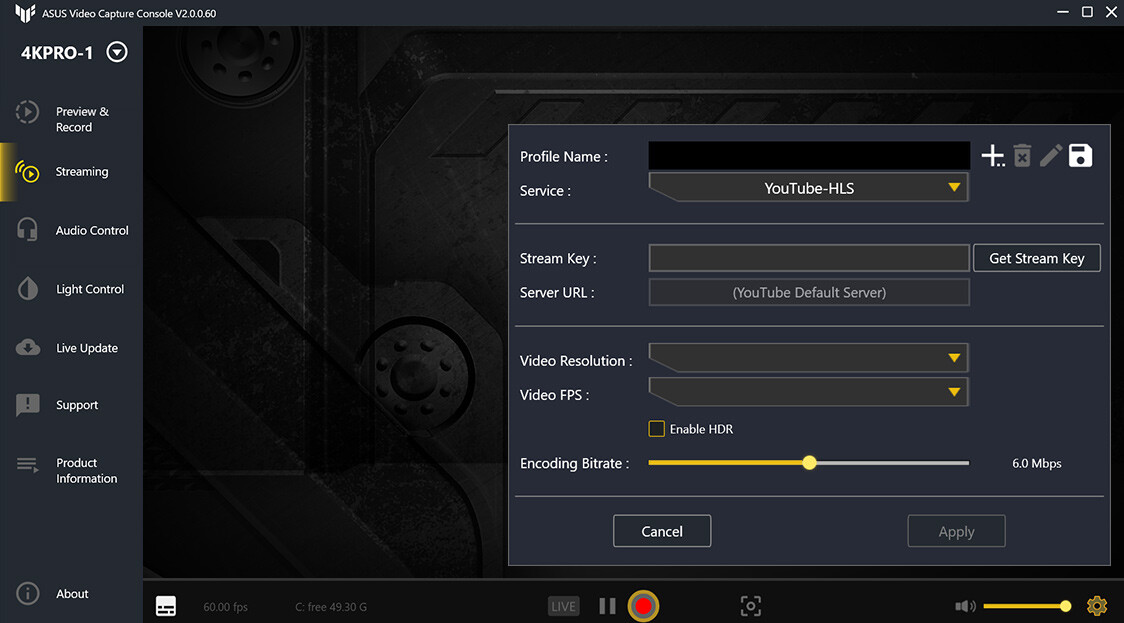
Task: Apply the streaming settings
Action: [x=956, y=531]
